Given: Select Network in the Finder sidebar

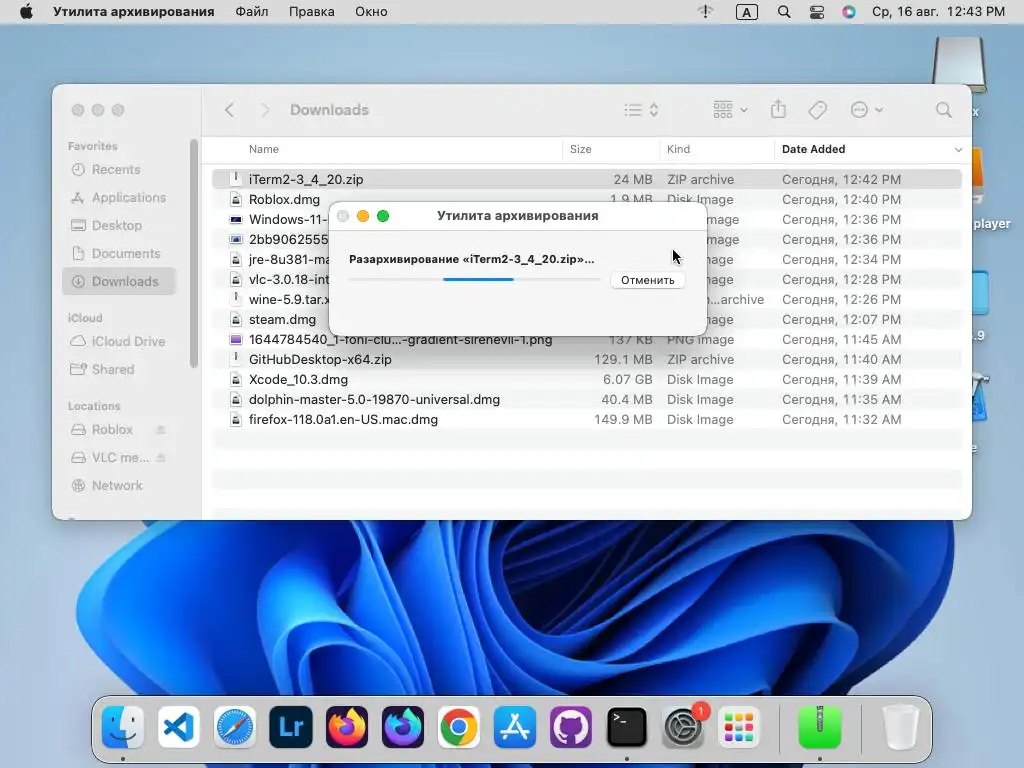Looking at the screenshot, I should coord(117,486).
